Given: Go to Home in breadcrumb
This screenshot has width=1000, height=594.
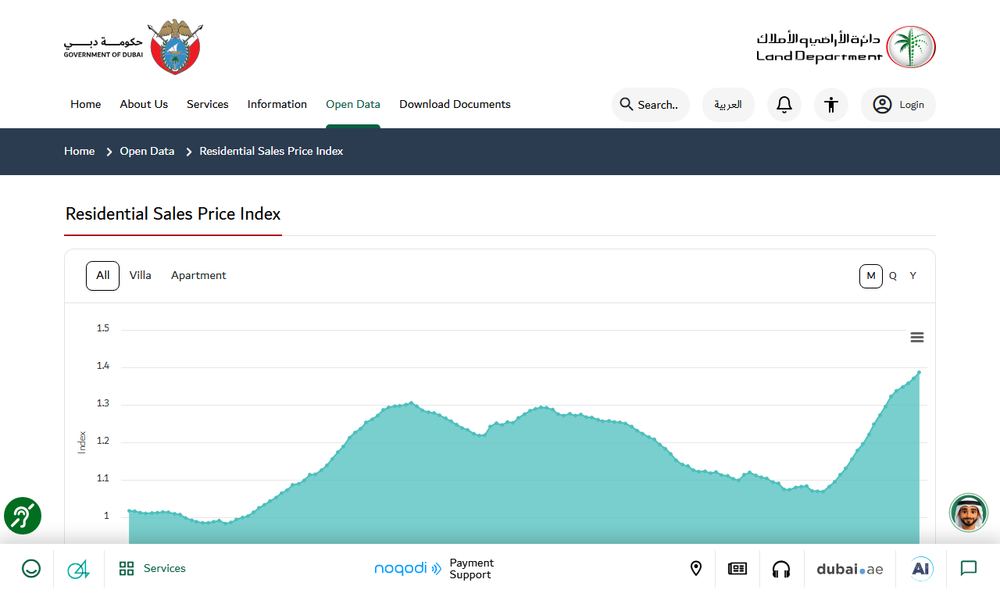Looking at the screenshot, I should point(79,151).
